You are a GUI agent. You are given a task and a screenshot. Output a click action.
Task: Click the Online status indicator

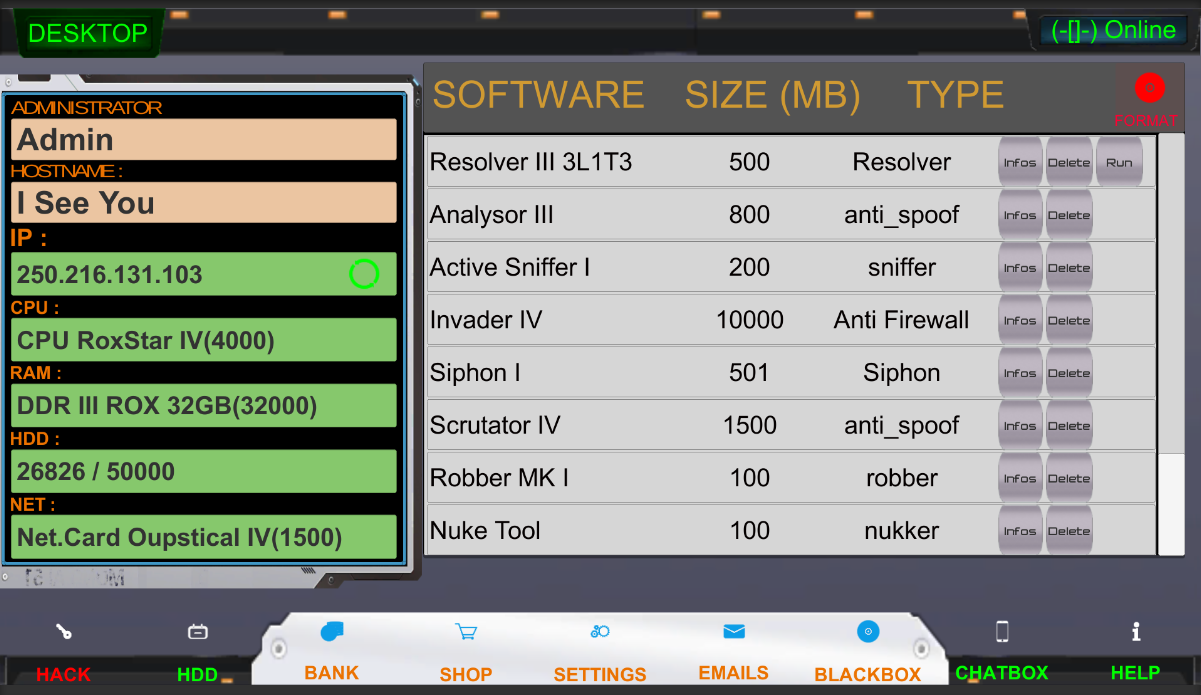point(1113,30)
